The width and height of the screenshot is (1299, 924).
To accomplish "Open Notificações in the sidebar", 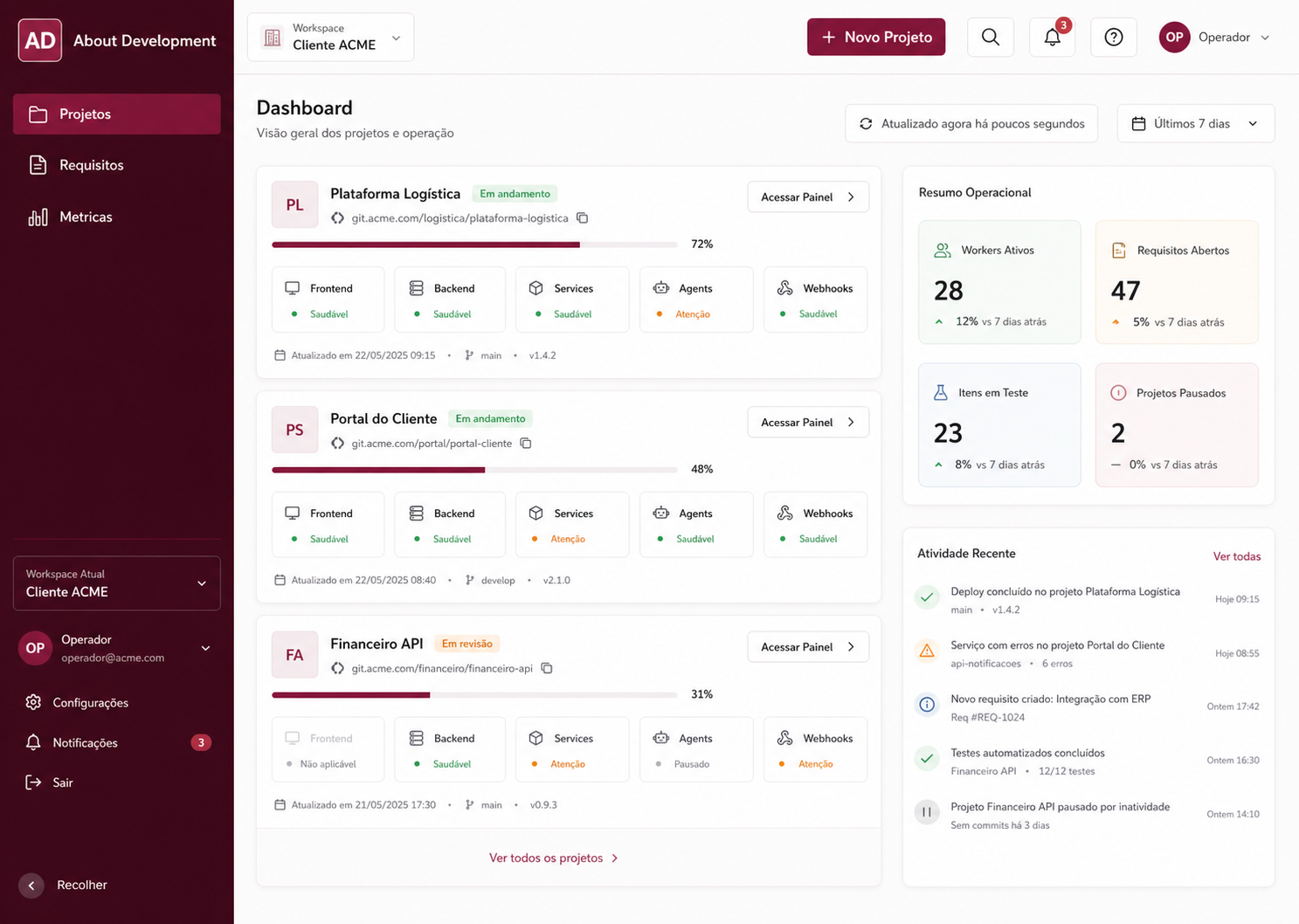I will (x=117, y=742).
